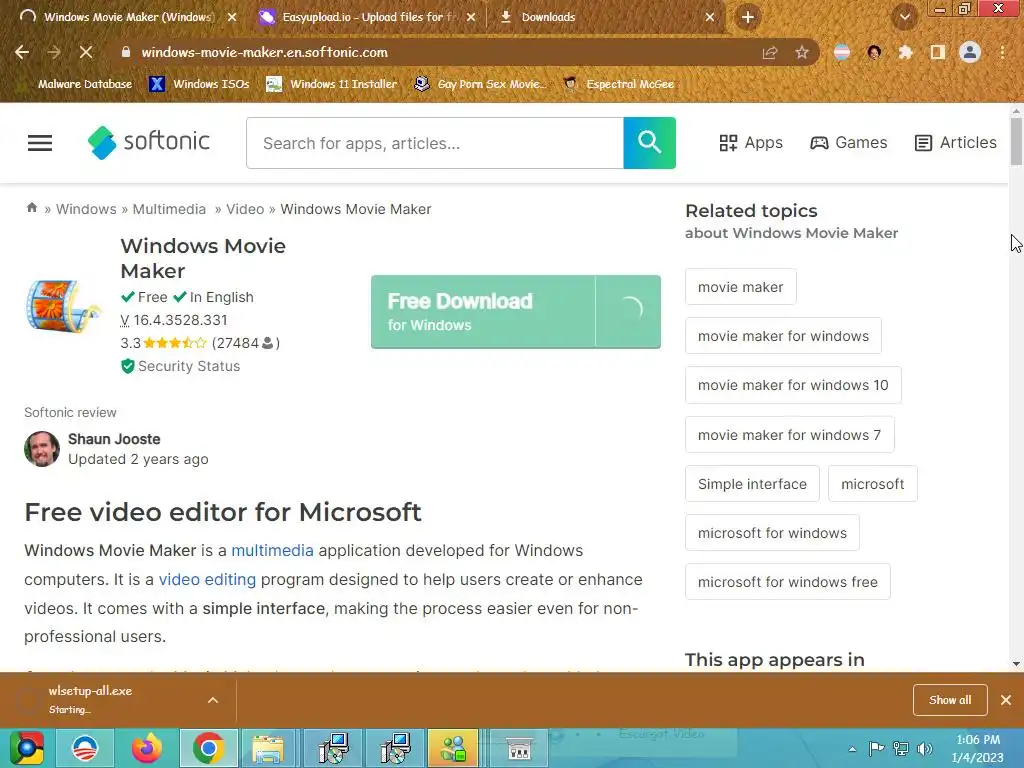Select 'microsoft' topic tag
Image resolution: width=1024 pixels, height=768 pixels.
tap(872, 484)
